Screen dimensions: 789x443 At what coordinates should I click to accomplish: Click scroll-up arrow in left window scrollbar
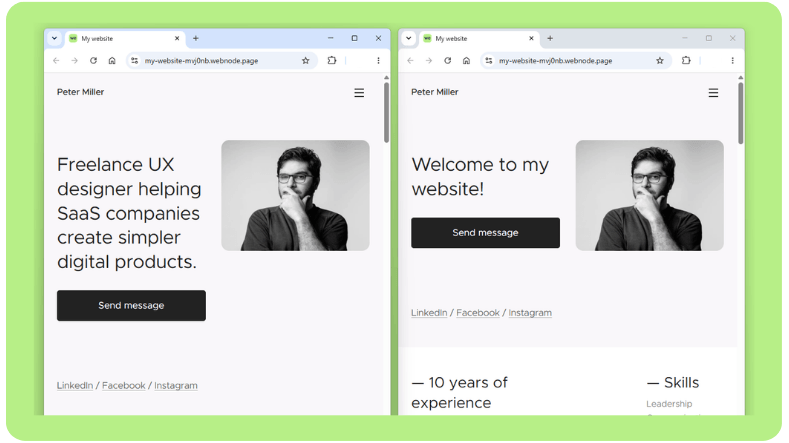click(386, 78)
